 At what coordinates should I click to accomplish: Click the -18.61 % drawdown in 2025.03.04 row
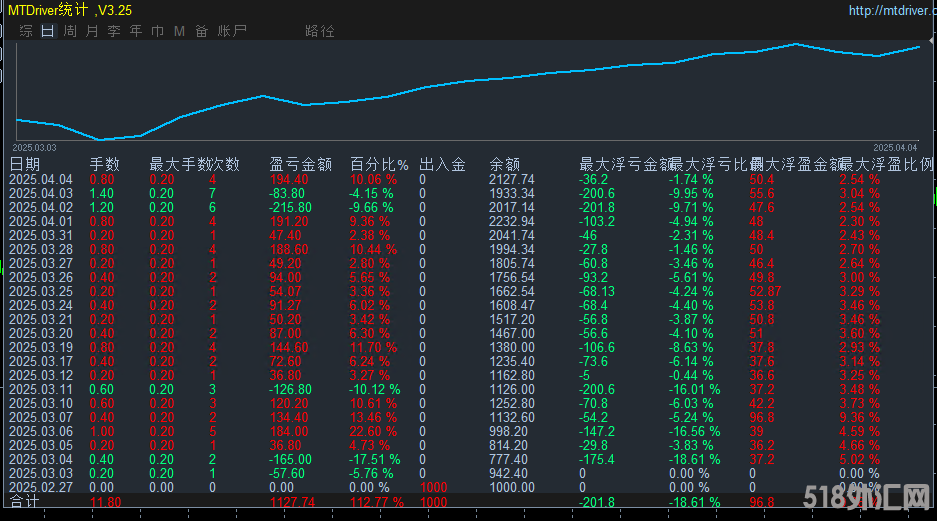[694, 459]
